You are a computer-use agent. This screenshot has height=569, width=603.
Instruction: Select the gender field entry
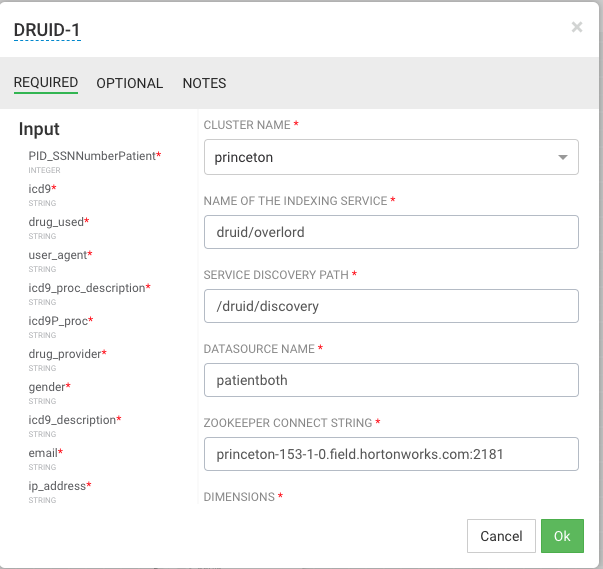[x=47, y=387]
